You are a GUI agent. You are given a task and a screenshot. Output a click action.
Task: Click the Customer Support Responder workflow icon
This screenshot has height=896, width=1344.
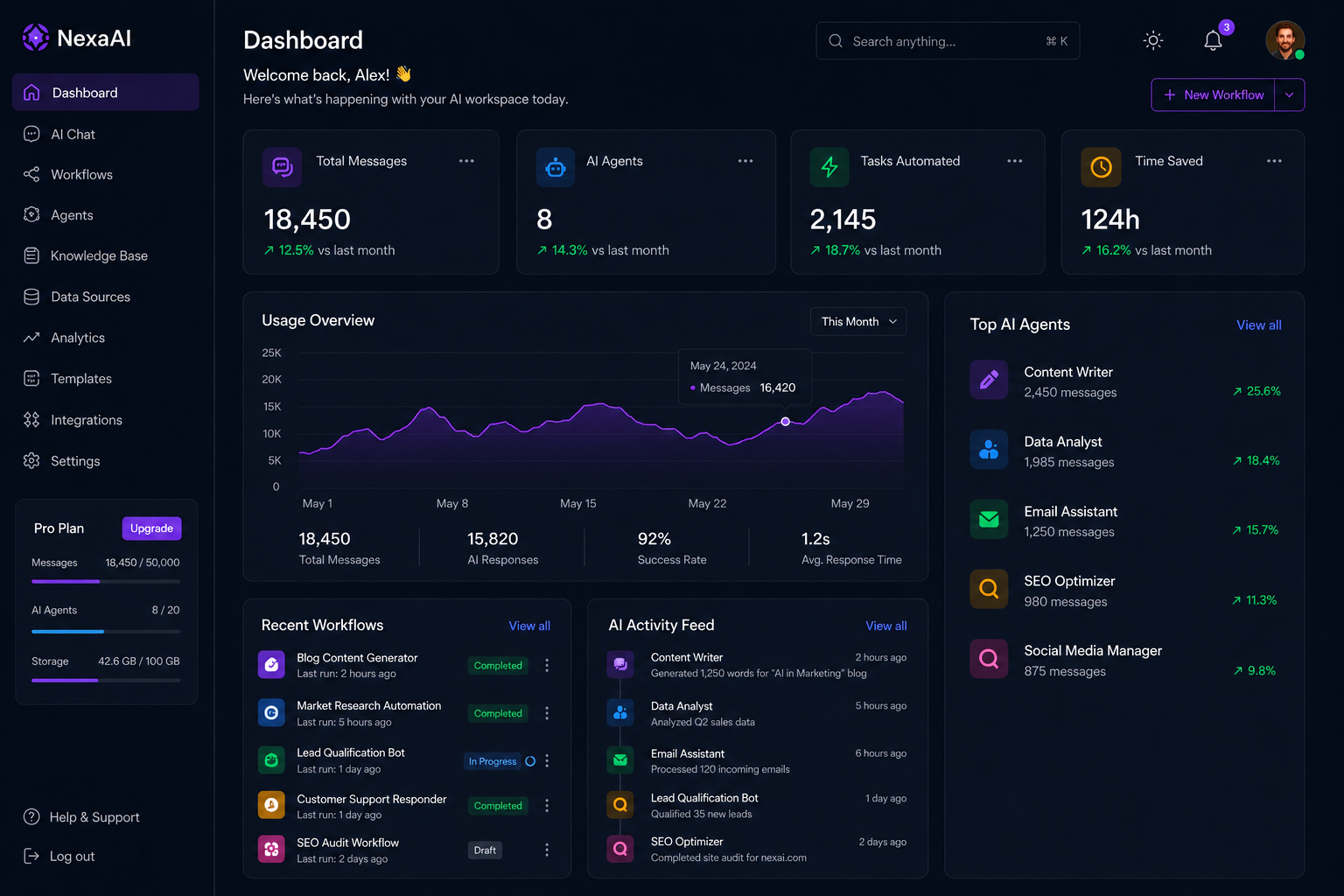[x=271, y=805]
